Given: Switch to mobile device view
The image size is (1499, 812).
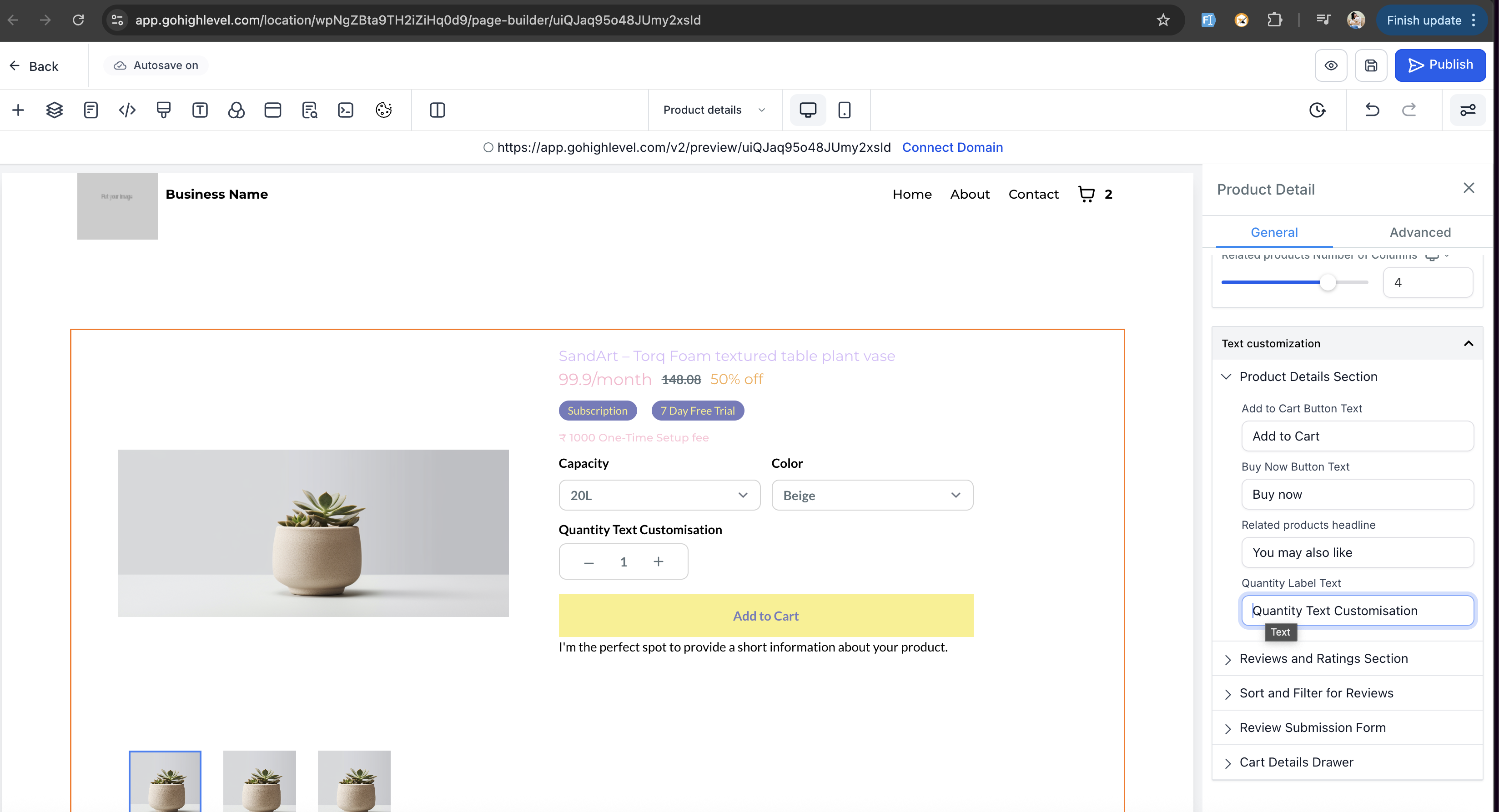Looking at the screenshot, I should point(845,110).
